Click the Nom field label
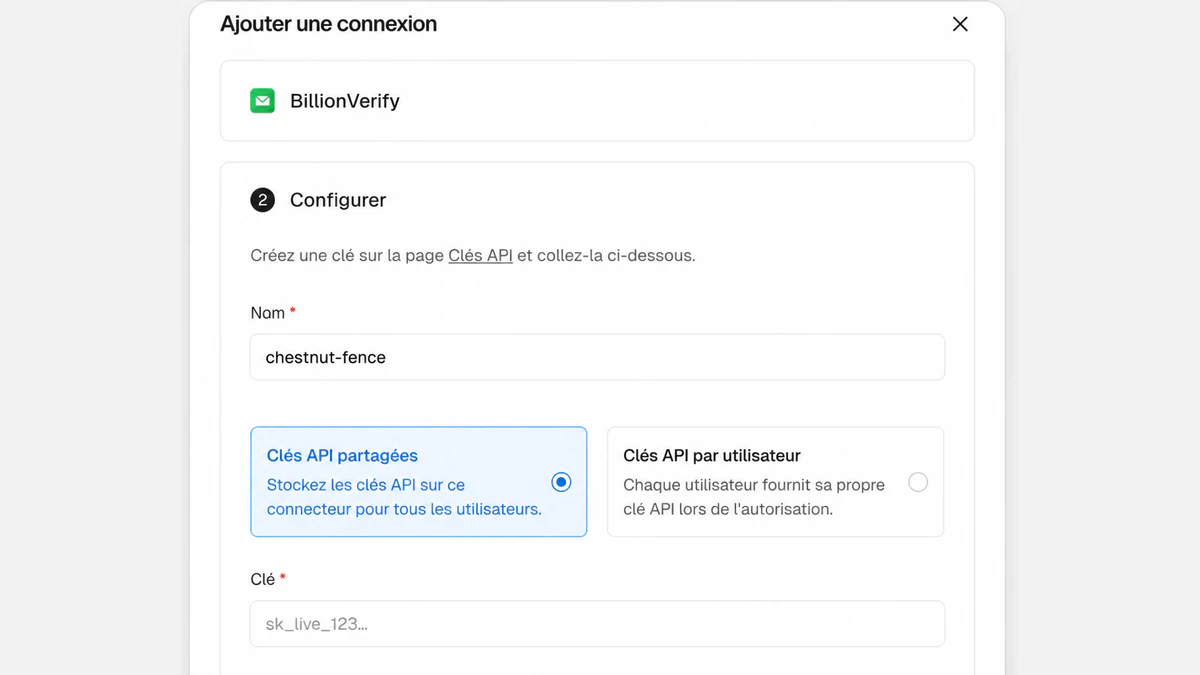This screenshot has height=675, width=1200. click(268, 313)
